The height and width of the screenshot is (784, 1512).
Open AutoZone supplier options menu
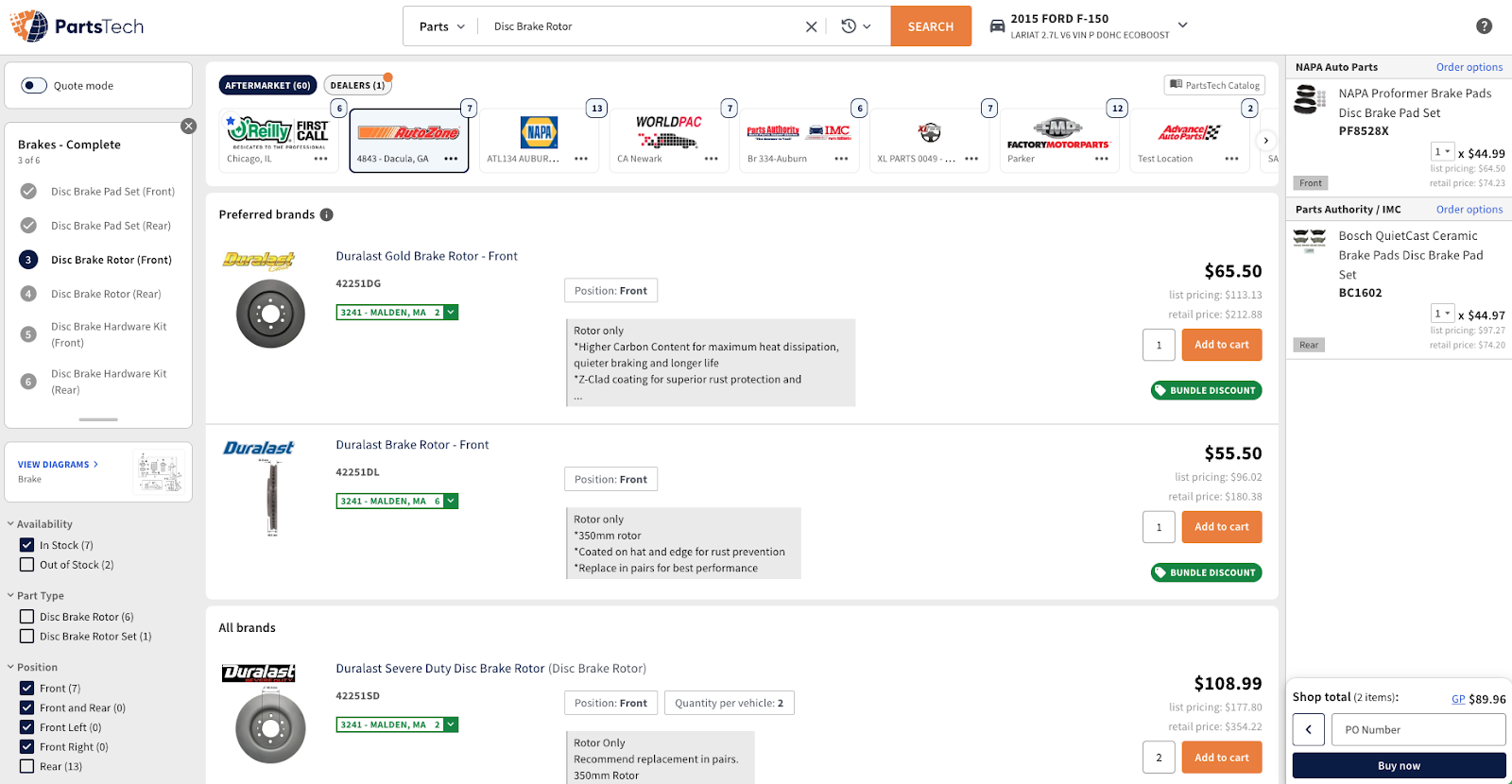[x=451, y=159]
